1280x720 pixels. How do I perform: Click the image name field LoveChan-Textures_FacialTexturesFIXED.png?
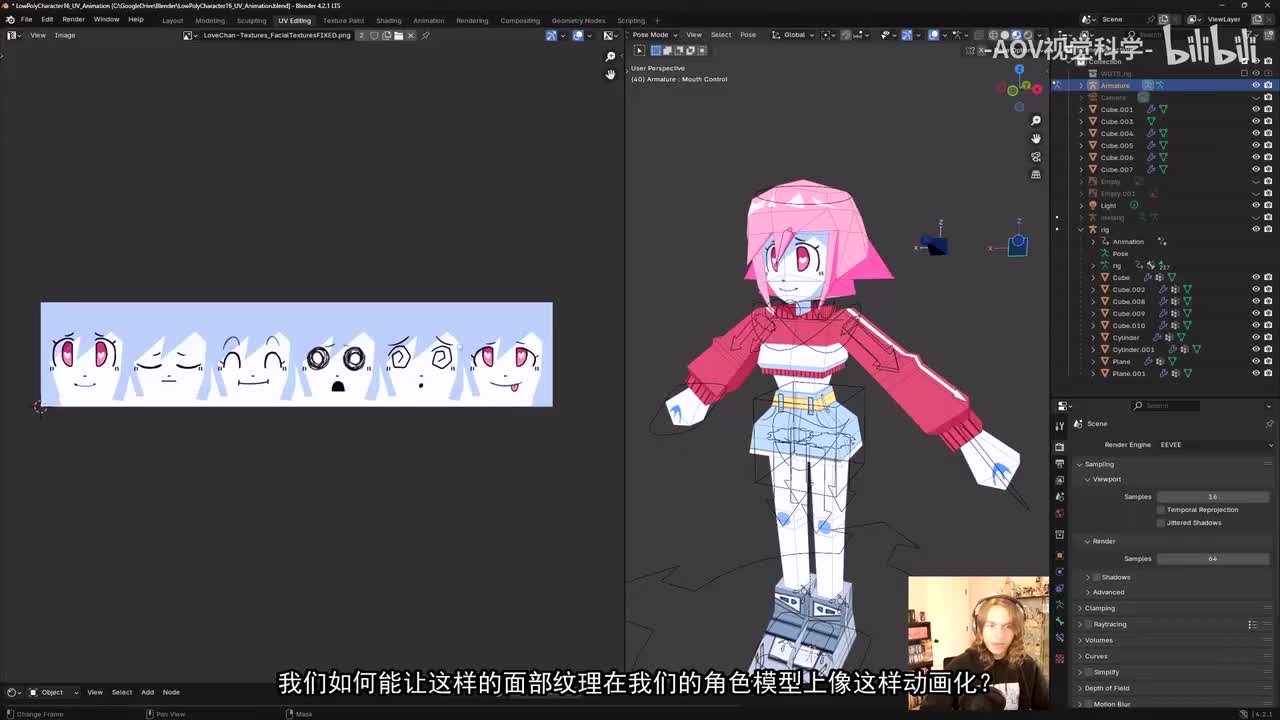point(277,35)
